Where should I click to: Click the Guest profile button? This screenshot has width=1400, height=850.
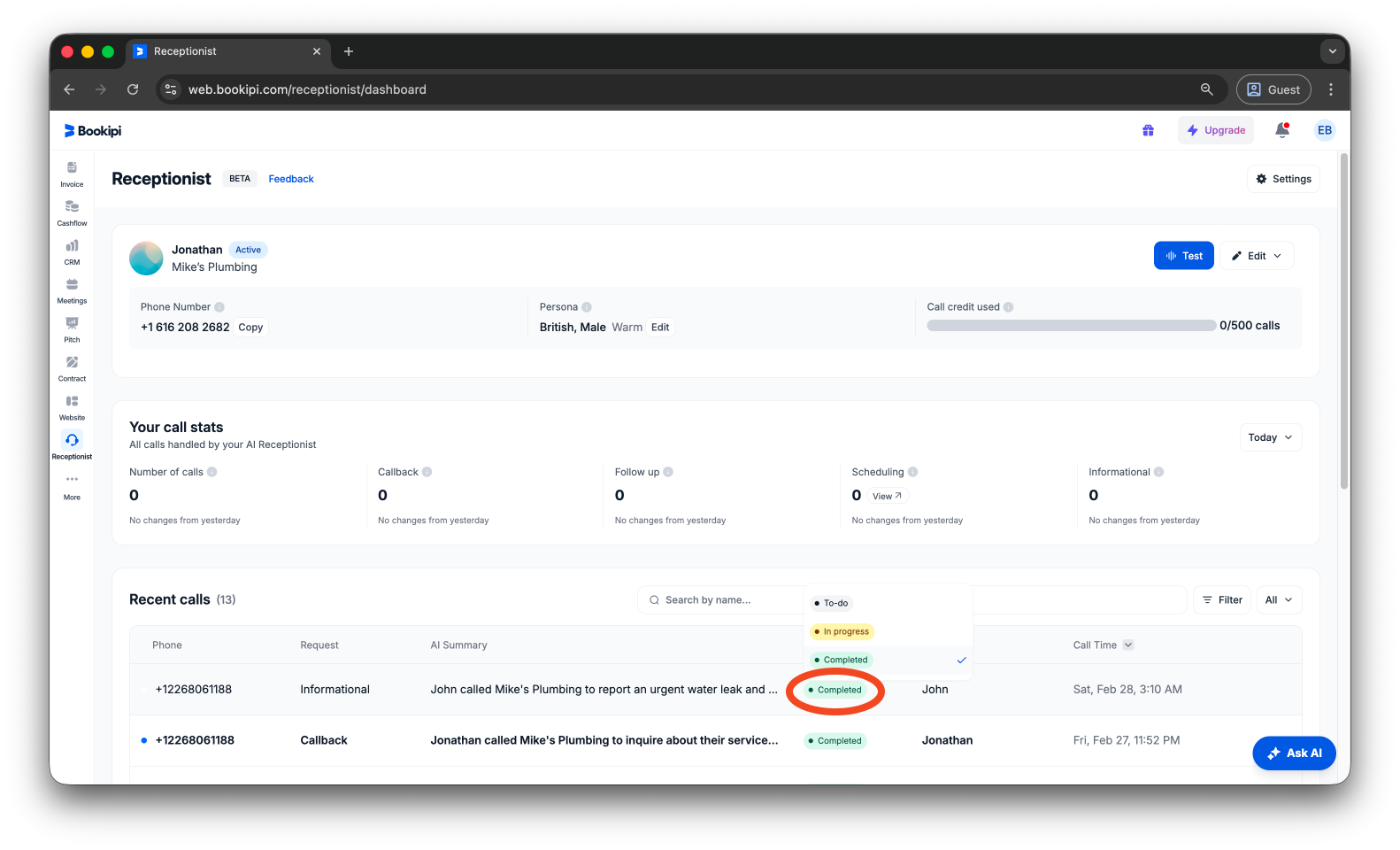[1273, 89]
